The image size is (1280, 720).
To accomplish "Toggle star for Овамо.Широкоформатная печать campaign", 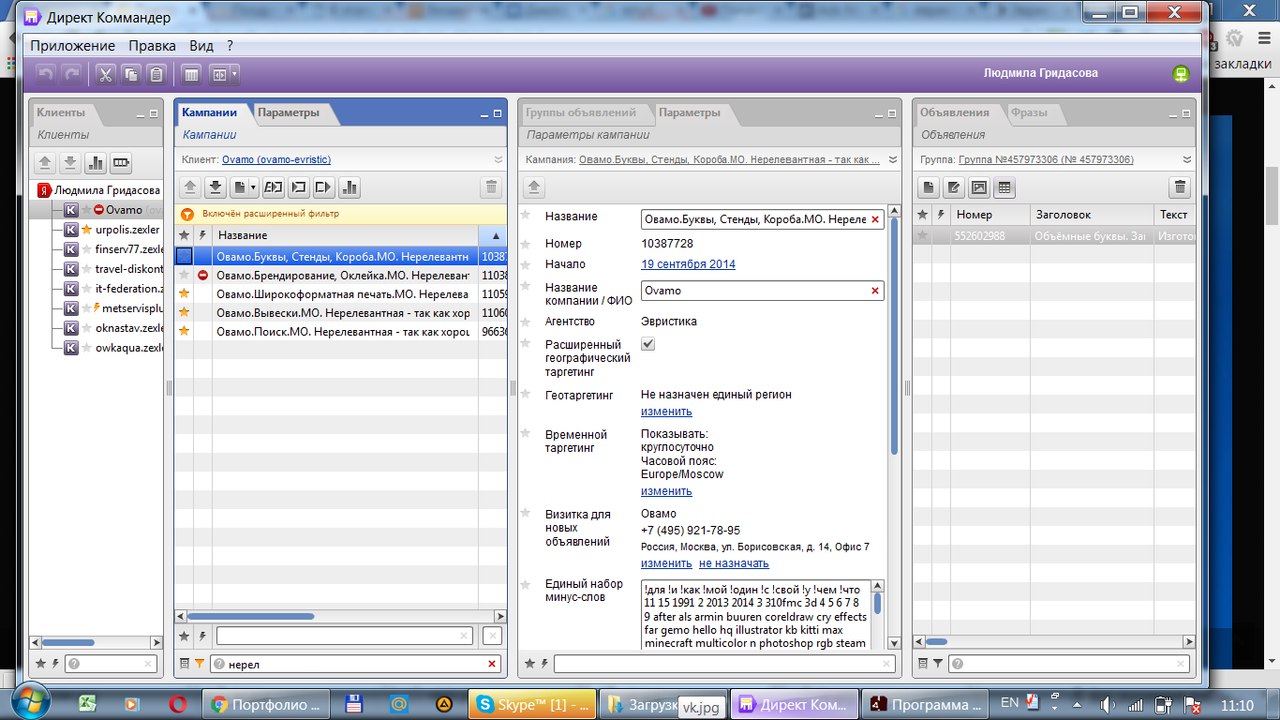I will click(x=184, y=294).
